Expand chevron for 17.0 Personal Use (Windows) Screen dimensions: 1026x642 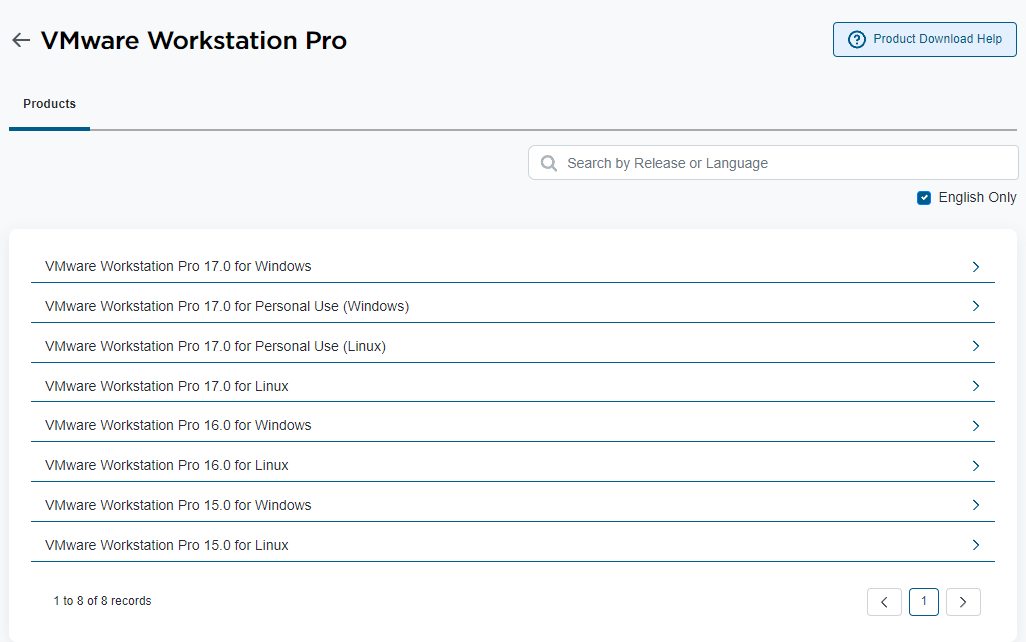976,306
